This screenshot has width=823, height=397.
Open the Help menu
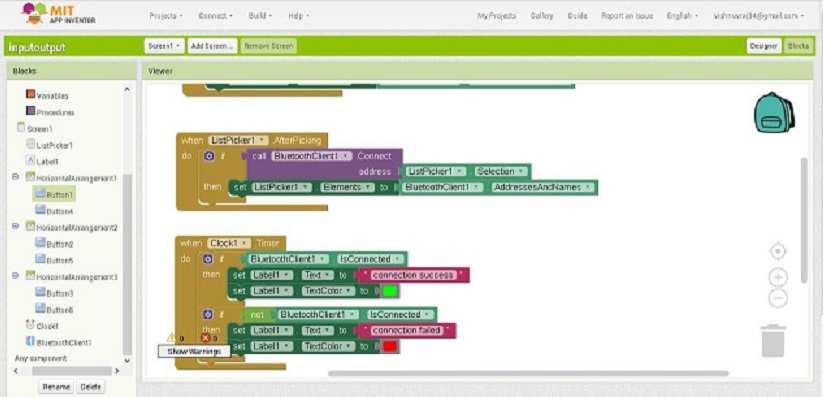tap(298, 16)
